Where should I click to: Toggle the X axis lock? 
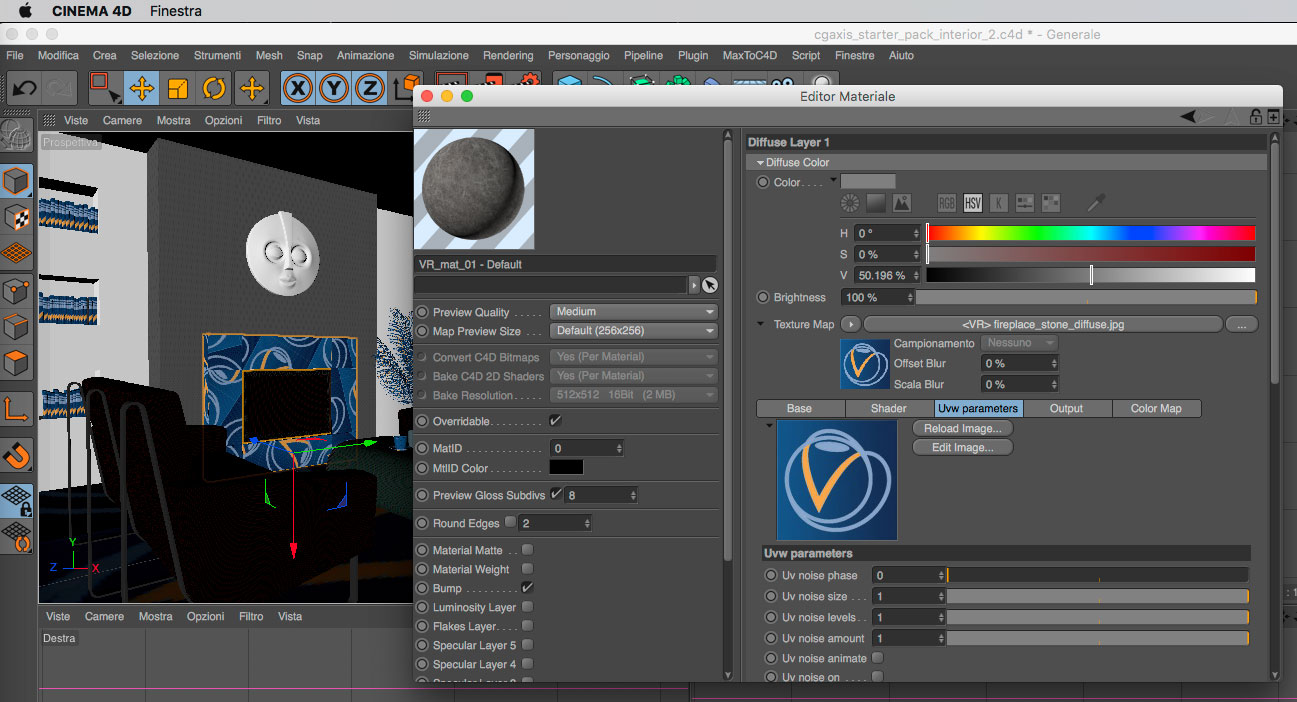297,88
